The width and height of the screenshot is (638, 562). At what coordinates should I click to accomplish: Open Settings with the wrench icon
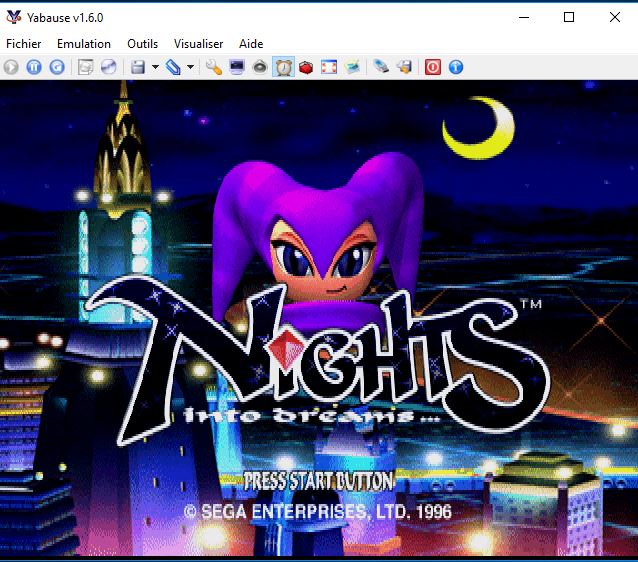tap(214, 67)
